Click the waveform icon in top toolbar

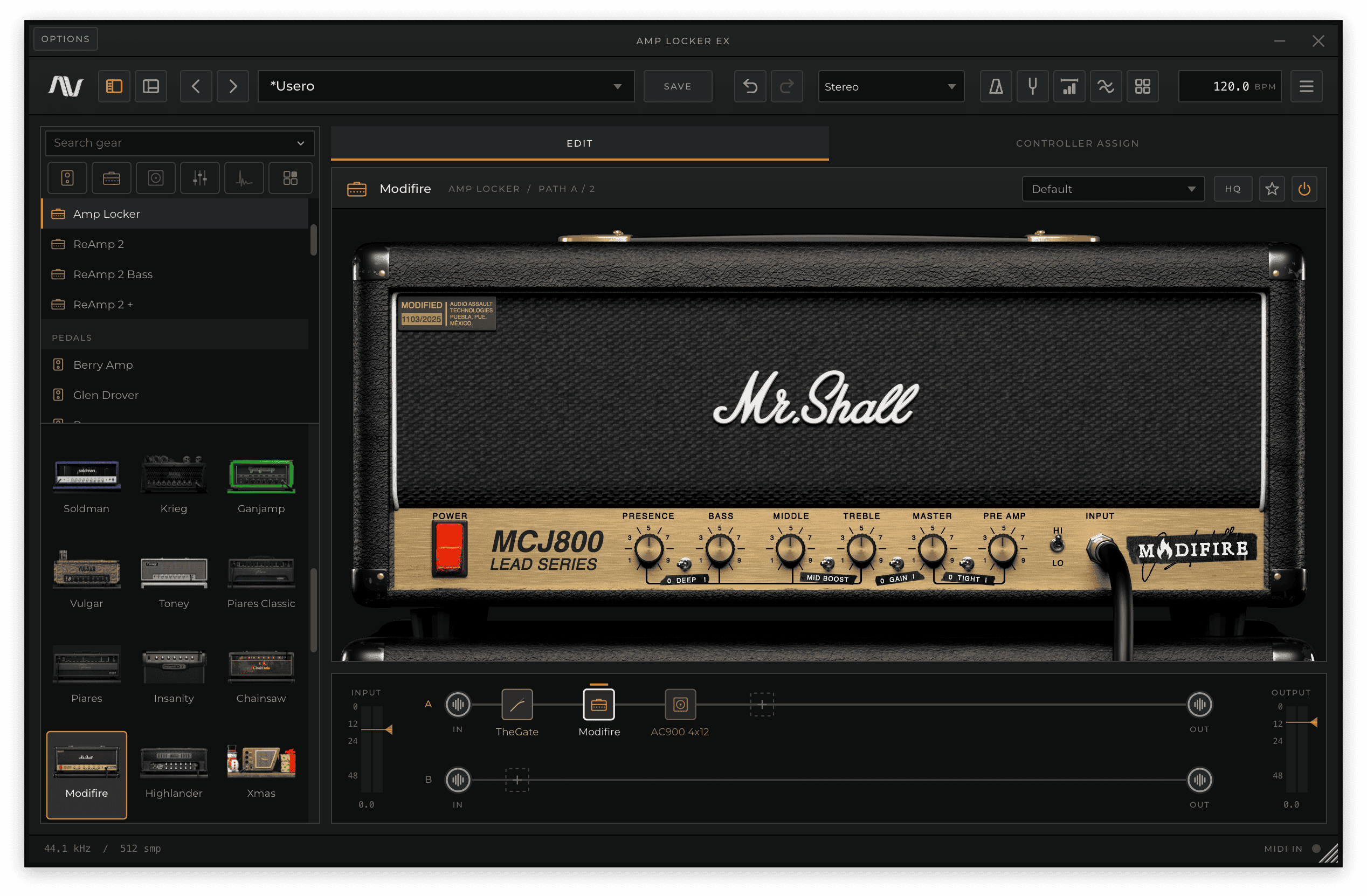coord(1106,86)
